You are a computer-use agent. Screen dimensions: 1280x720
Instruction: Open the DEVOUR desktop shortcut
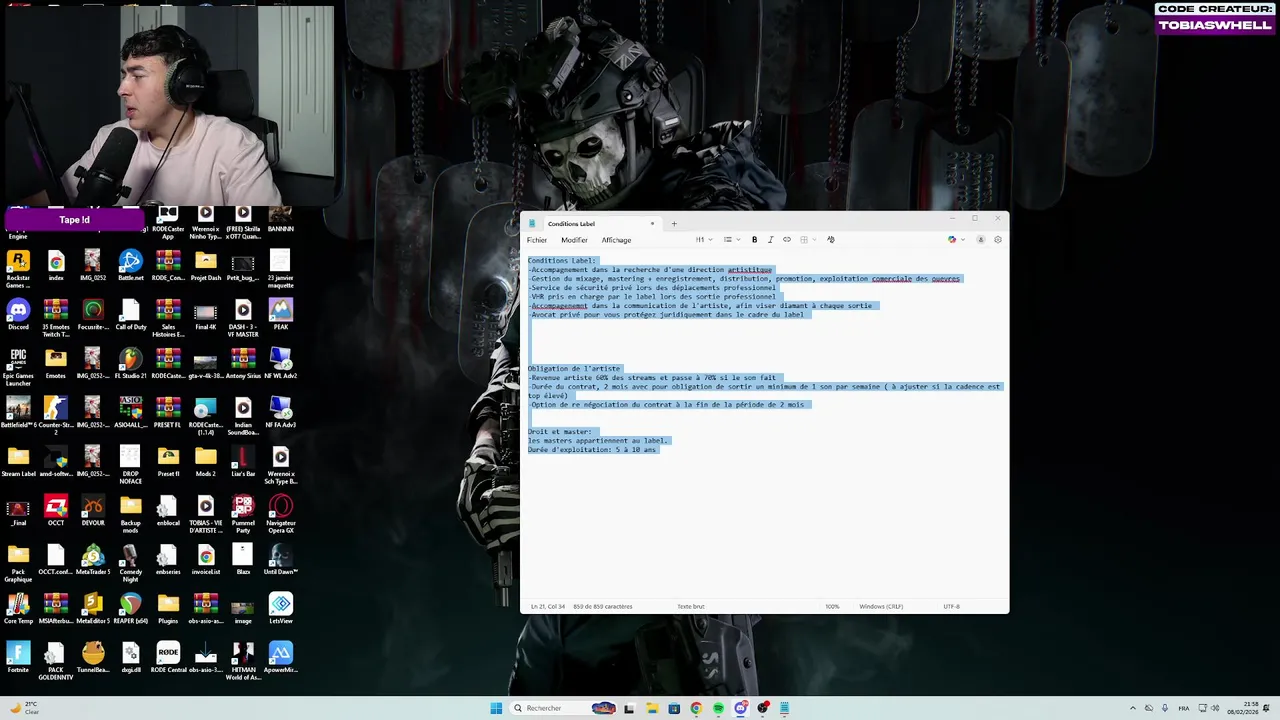[93, 511]
